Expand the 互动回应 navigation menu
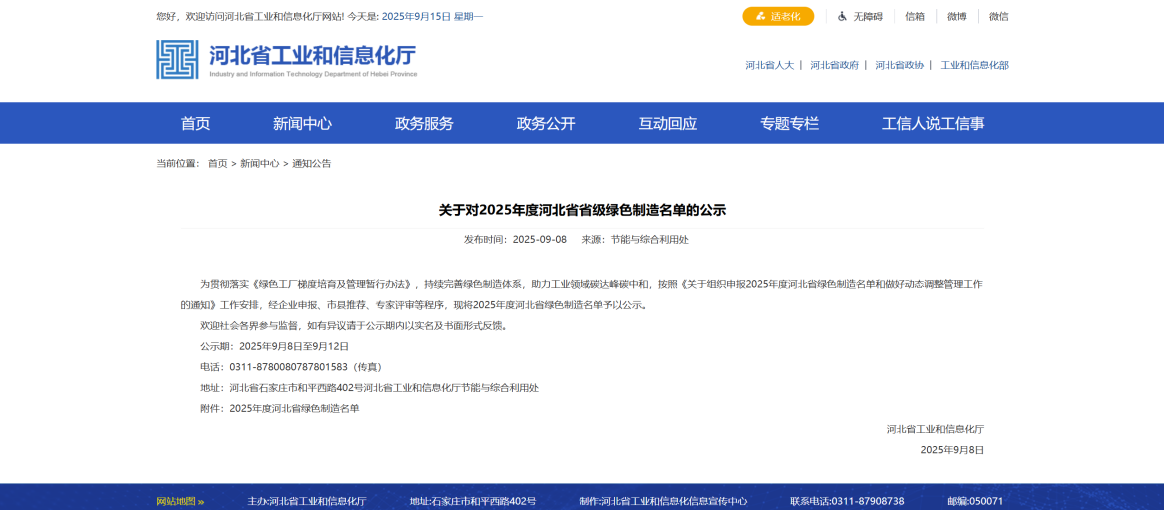Screen dimensions: 1164x510 [x=668, y=123]
